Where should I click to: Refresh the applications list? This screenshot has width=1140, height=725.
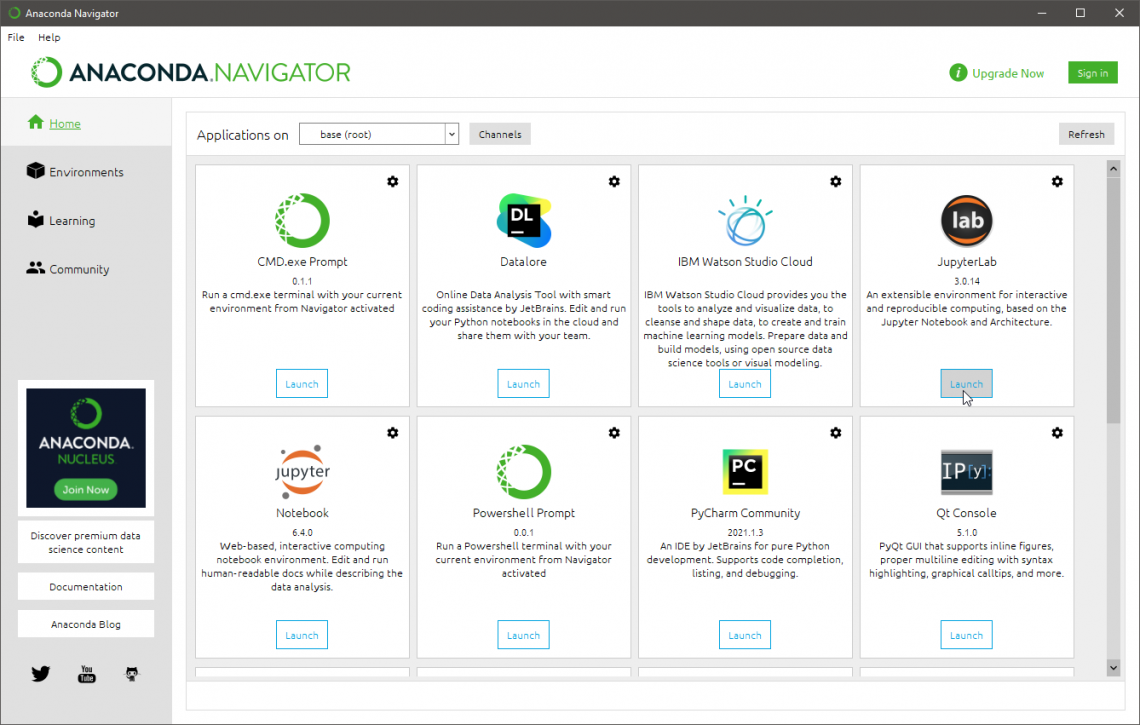pos(1086,133)
